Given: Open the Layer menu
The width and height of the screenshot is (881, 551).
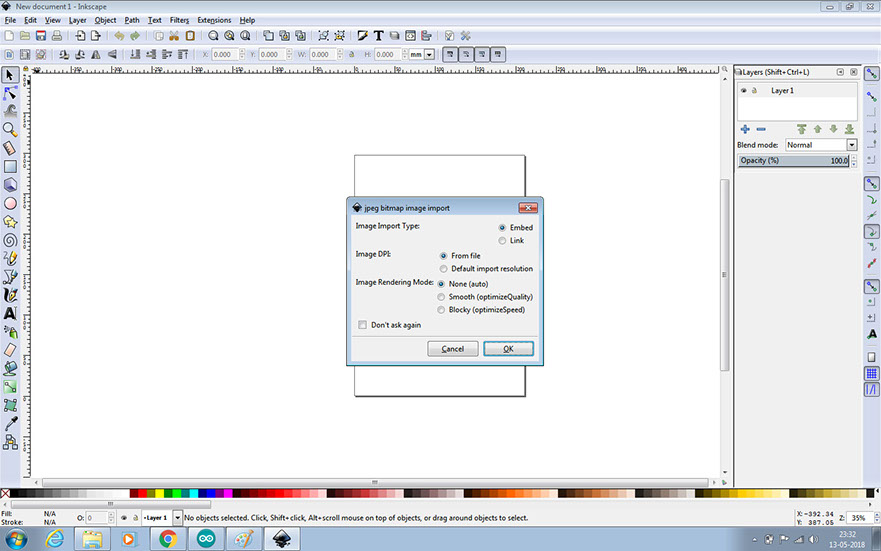Looking at the screenshot, I should click(x=78, y=20).
